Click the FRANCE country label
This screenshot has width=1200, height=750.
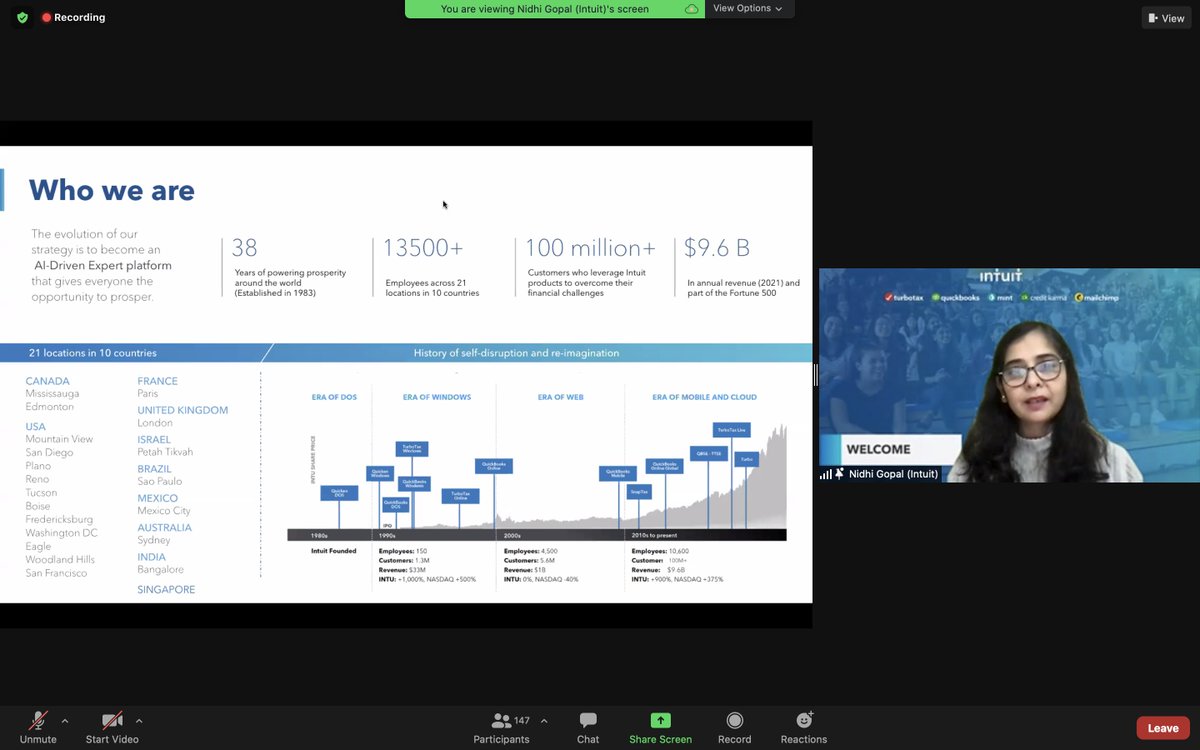point(157,381)
